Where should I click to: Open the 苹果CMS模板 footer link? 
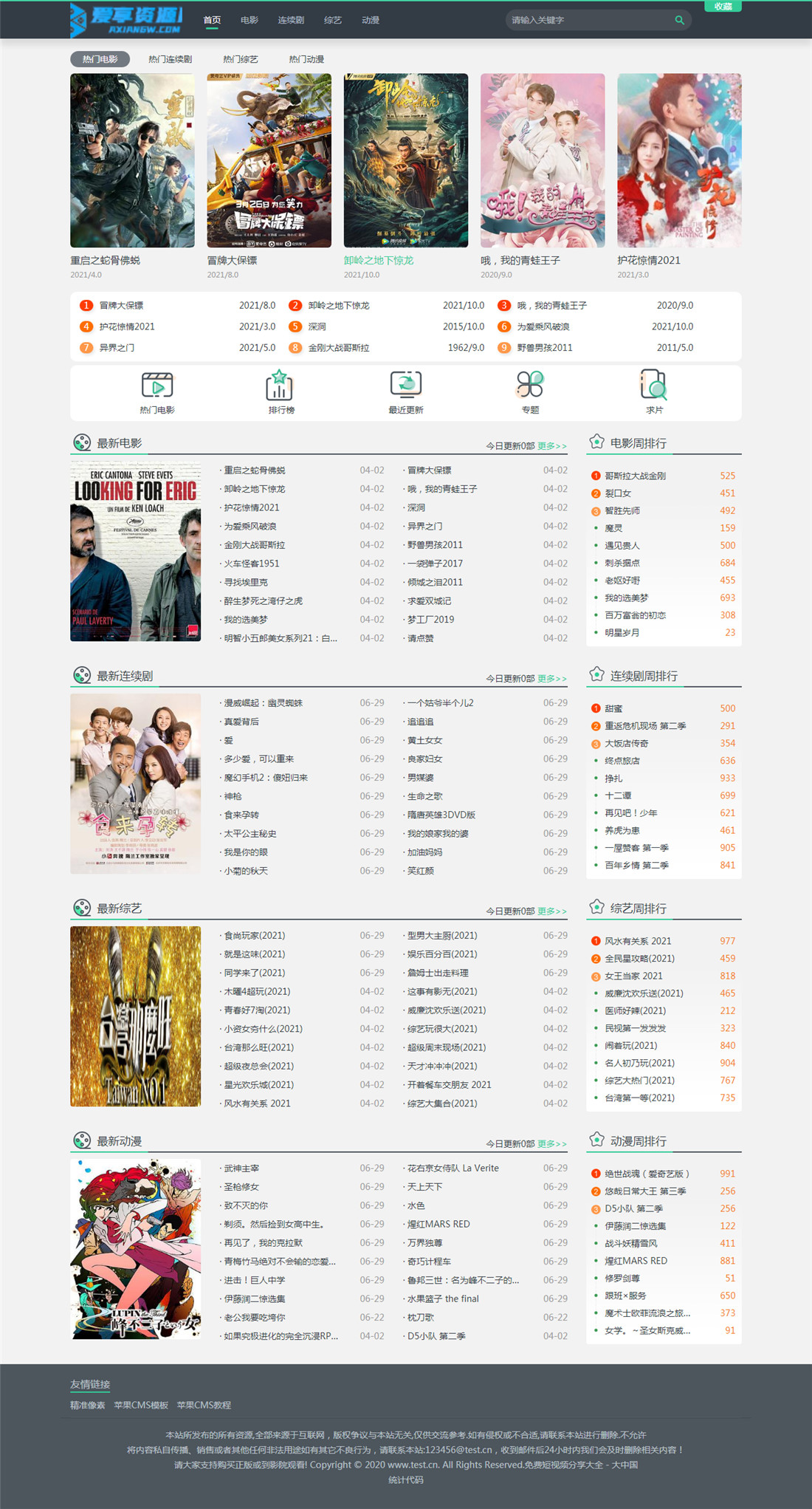point(141,1405)
